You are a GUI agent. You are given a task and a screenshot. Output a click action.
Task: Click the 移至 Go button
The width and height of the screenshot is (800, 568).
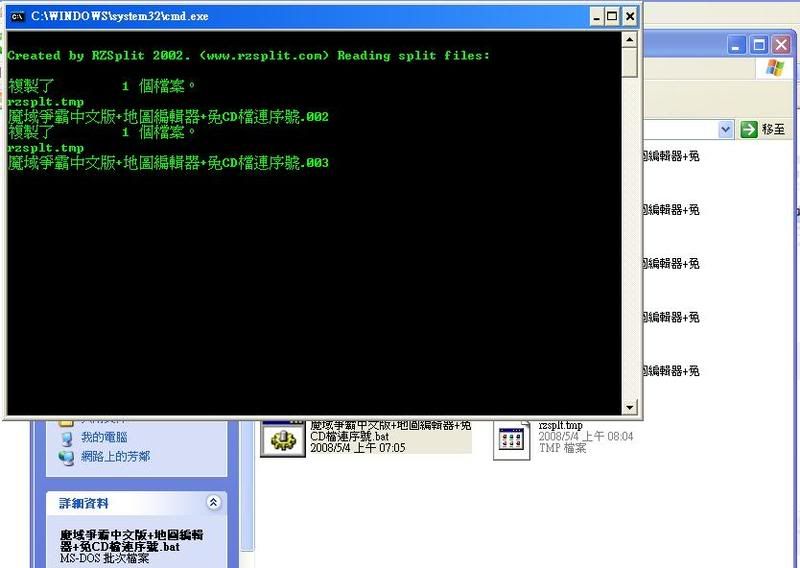point(762,129)
